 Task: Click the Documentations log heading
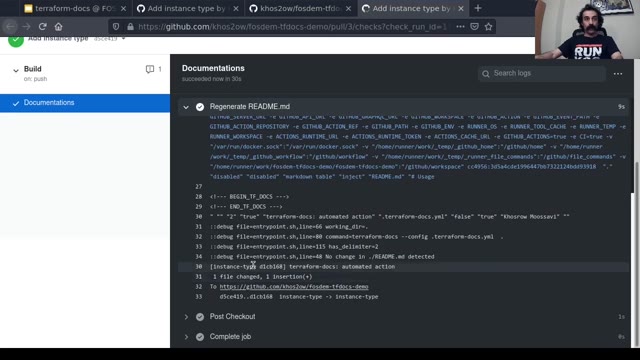tap(213, 69)
